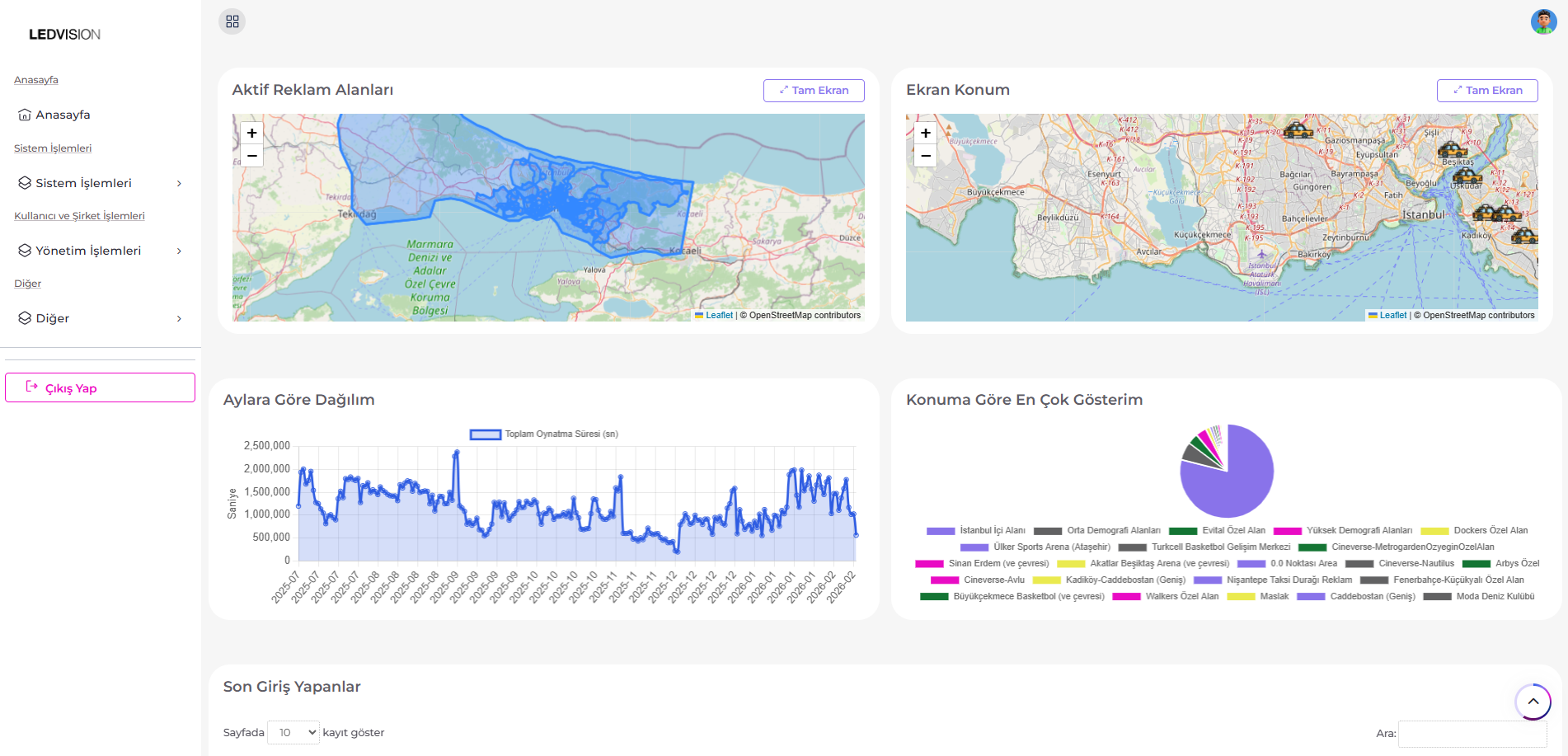Open the user profile avatar

click(x=1543, y=21)
